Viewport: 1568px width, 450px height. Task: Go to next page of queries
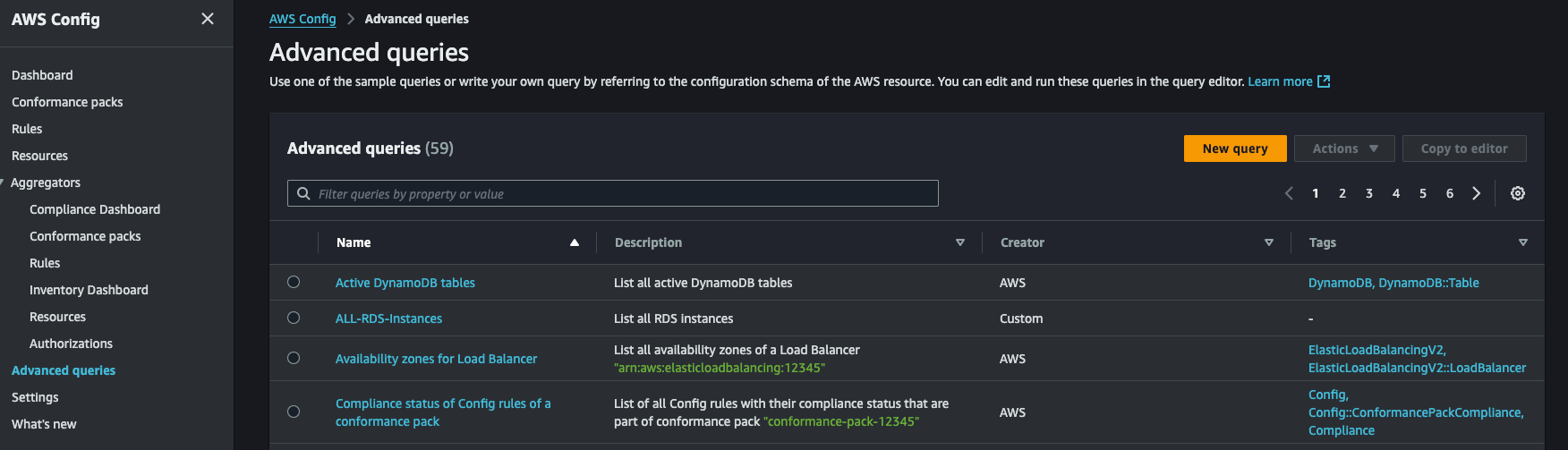[x=1476, y=193]
